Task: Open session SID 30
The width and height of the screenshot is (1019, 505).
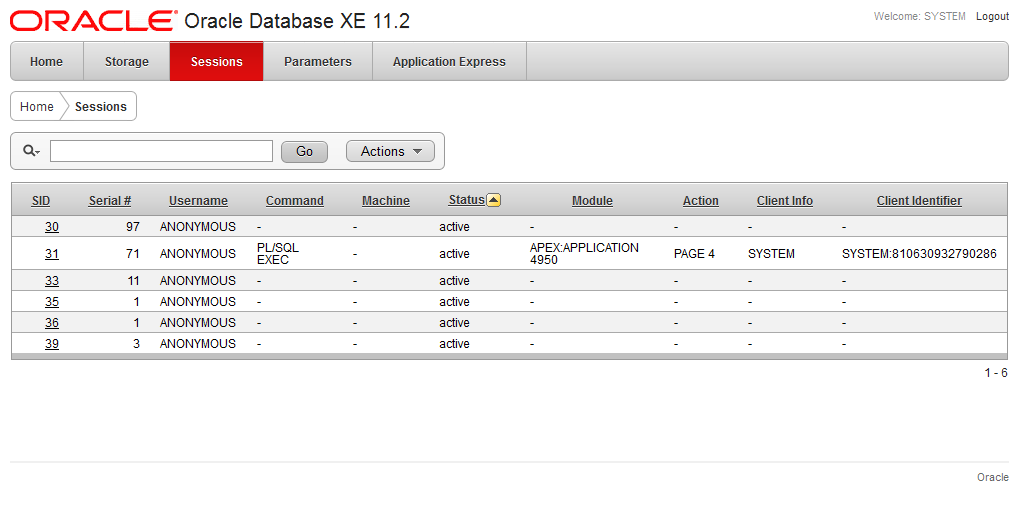Action: coord(52,227)
